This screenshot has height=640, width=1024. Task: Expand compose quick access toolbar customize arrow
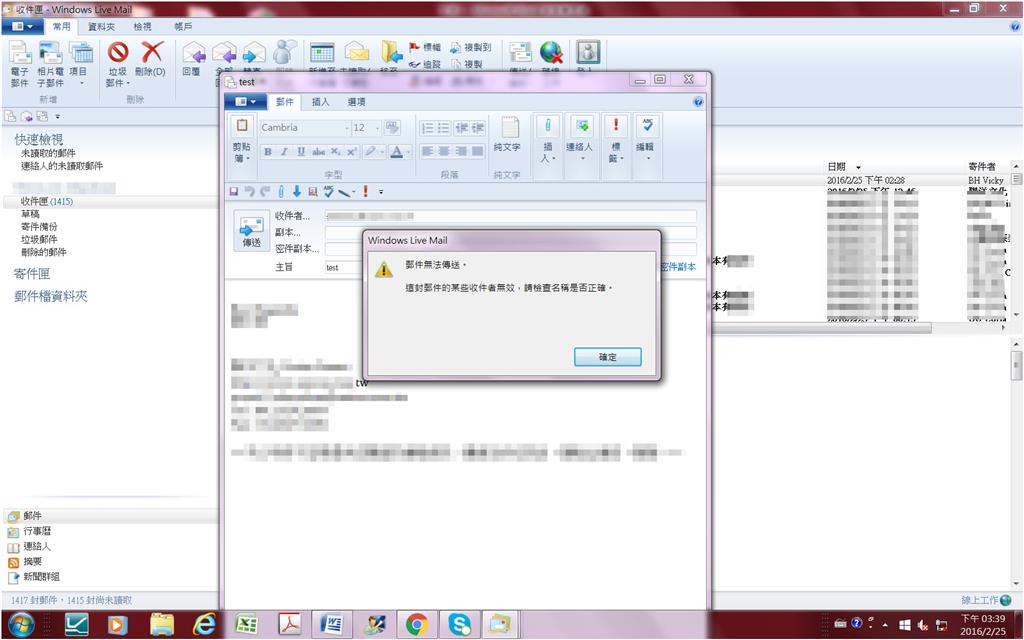[x=381, y=192]
